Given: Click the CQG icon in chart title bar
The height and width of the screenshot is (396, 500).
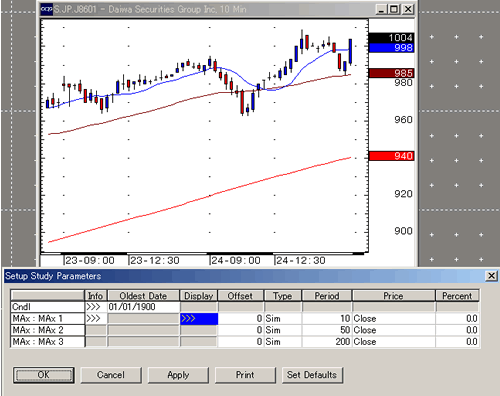Looking at the screenshot, I should click(46, 9).
